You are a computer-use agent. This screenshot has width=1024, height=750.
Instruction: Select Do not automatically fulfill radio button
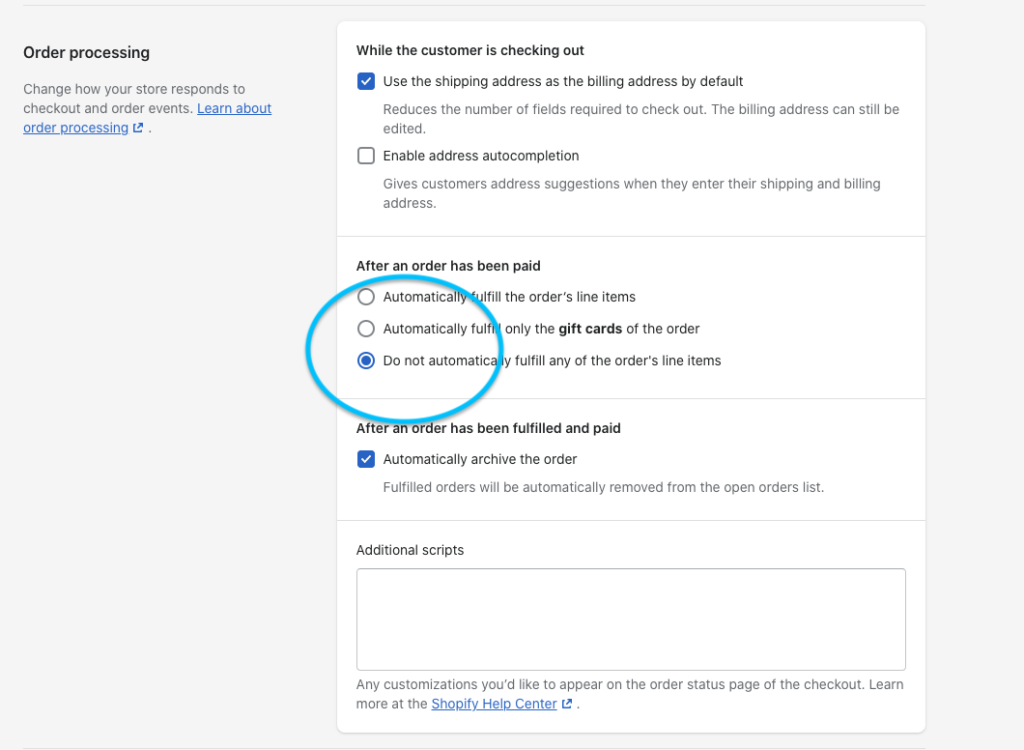[x=366, y=361]
